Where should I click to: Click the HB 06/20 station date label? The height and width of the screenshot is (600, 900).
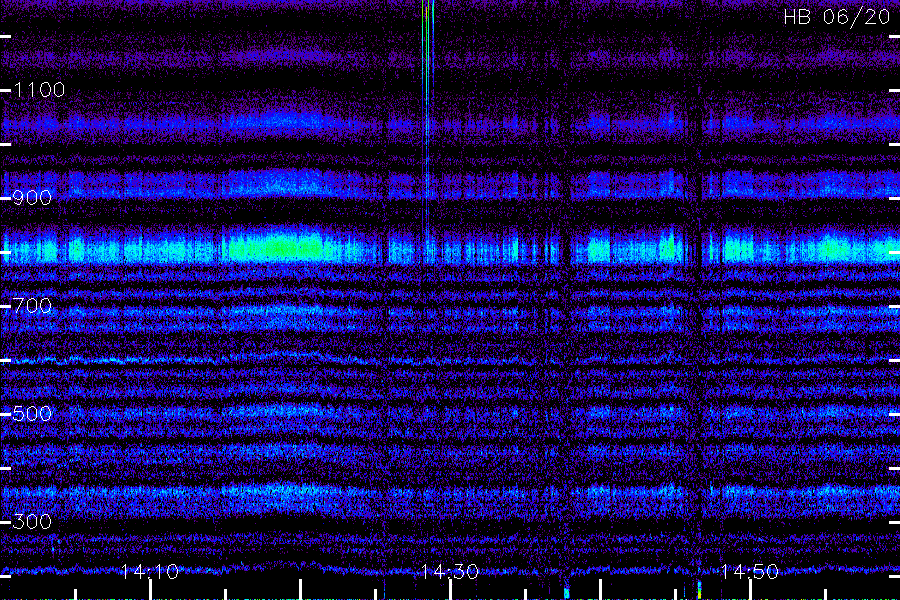click(x=837, y=17)
